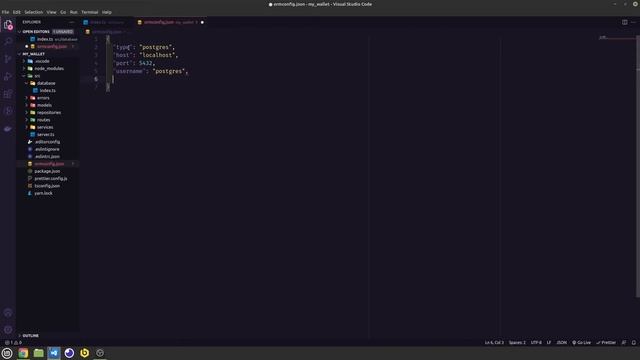The width and height of the screenshot is (640, 360).
Task: Open the last taskbar app icon
Action: coord(100,353)
